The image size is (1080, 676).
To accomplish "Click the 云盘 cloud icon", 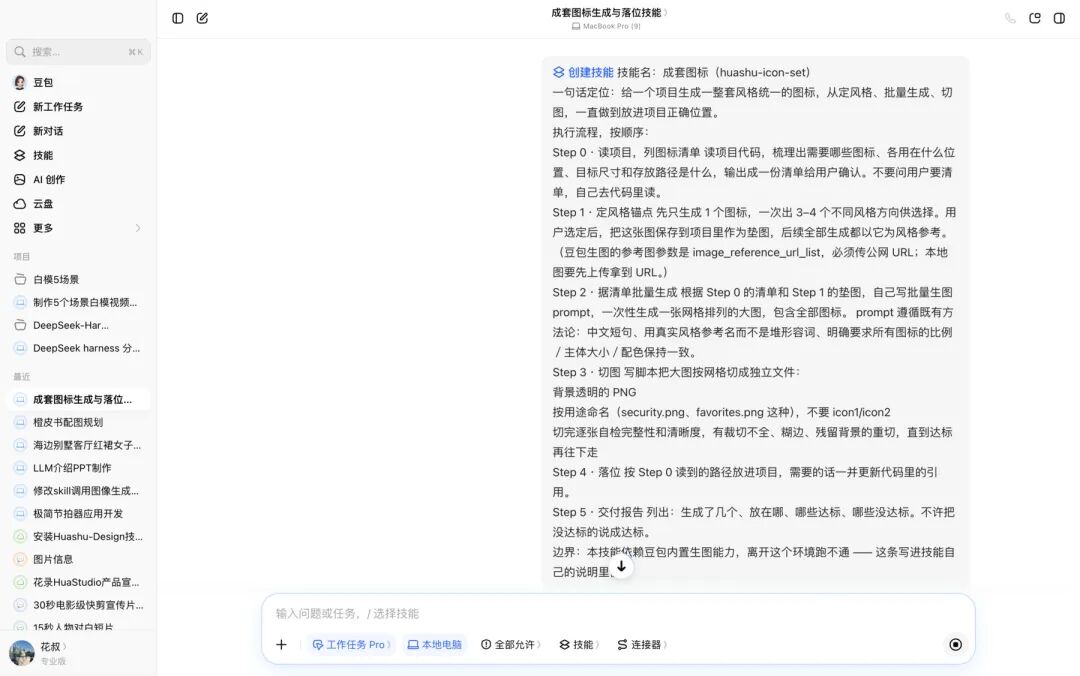I will point(20,204).
